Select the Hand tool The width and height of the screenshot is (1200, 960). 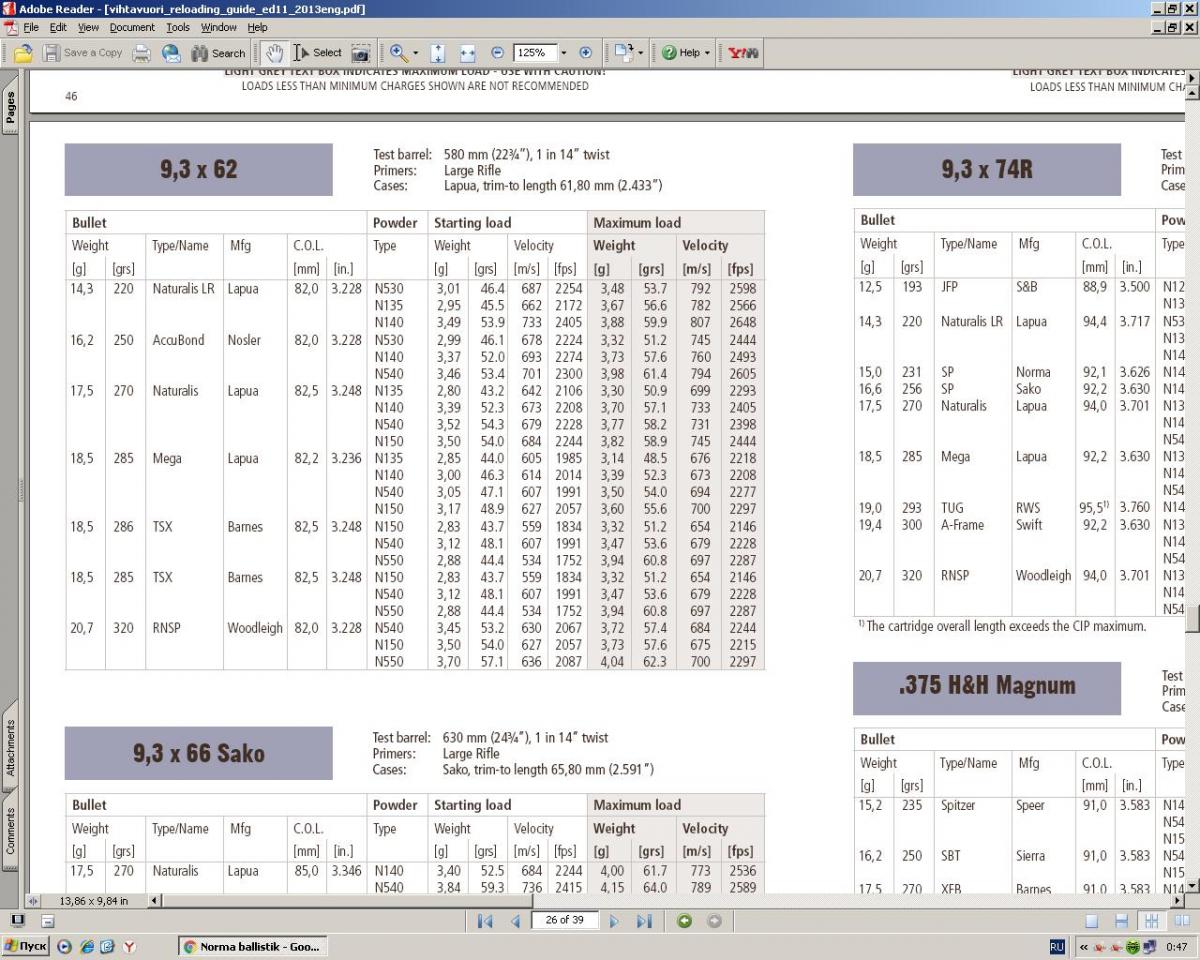275,53
